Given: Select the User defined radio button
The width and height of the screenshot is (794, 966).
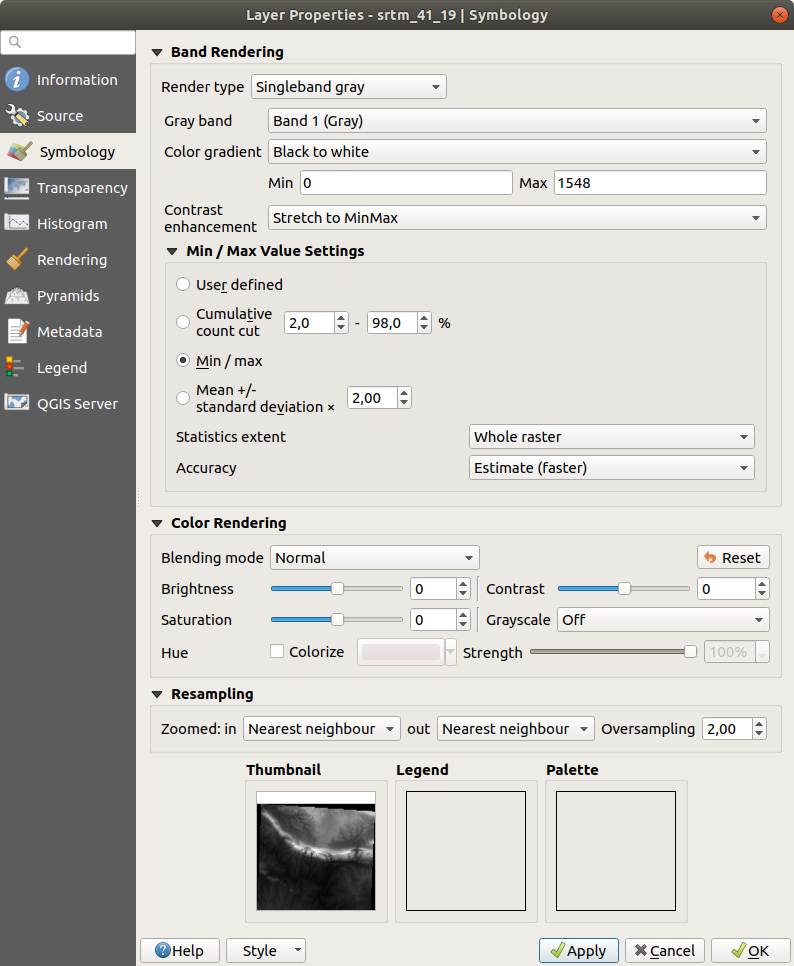Looking at the screenshot, I should point(183,285).
